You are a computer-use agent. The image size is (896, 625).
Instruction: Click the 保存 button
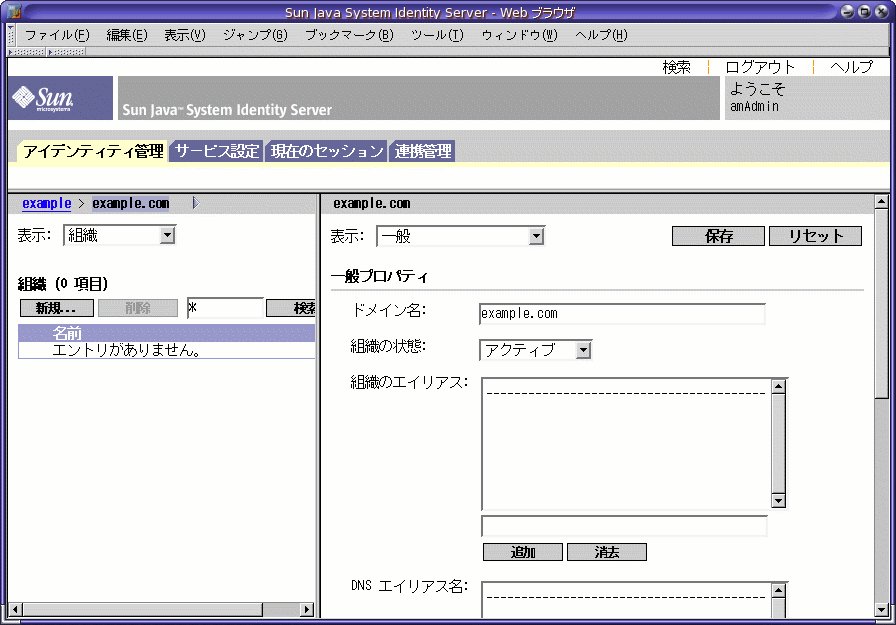coord(718,236)
